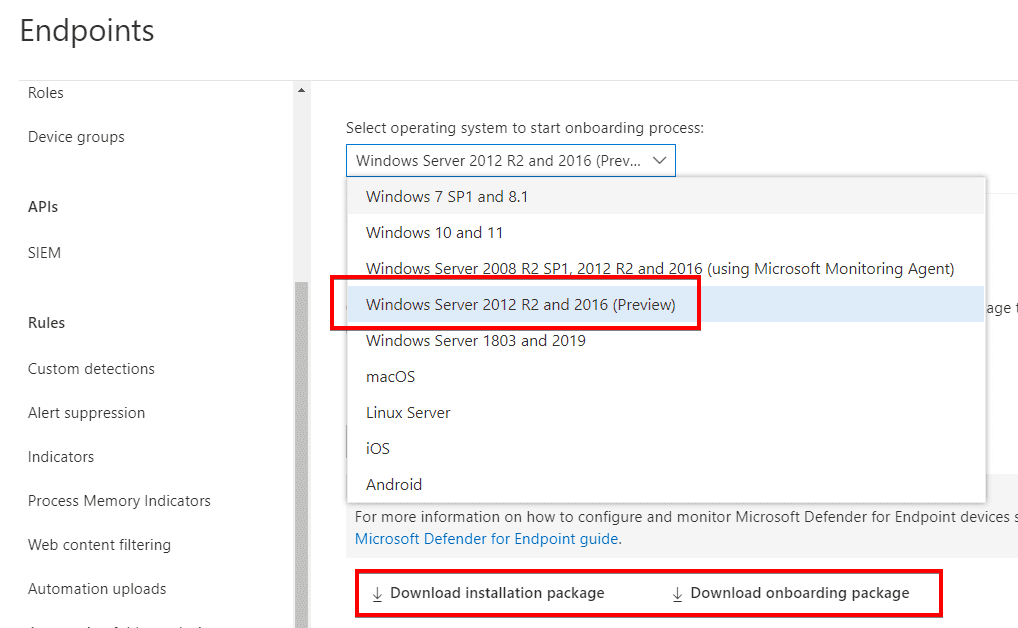Click the APIs section heading
This screenshot has width=1018, height=628.
pos(43,207)
